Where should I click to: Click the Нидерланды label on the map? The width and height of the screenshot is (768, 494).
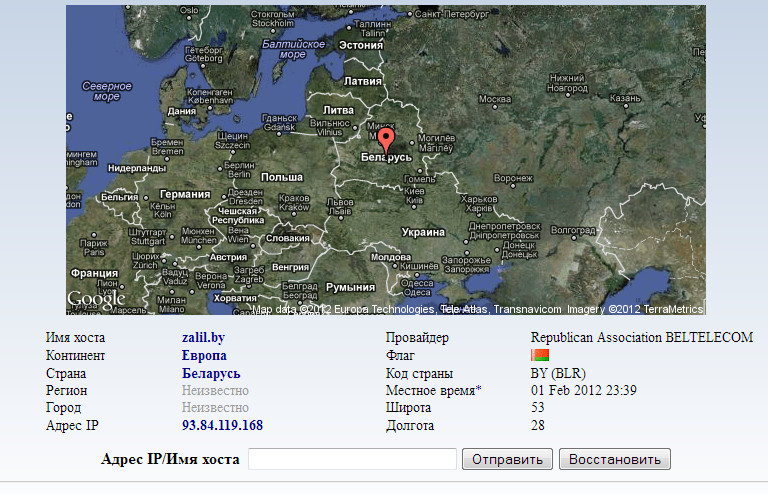(137, 168)
